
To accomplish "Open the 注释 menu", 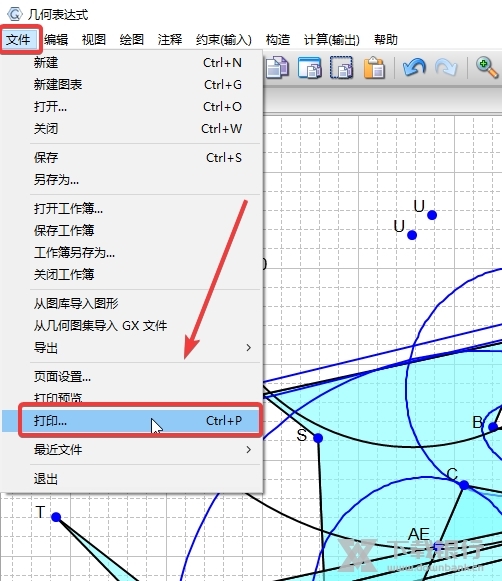I will 170,39.
